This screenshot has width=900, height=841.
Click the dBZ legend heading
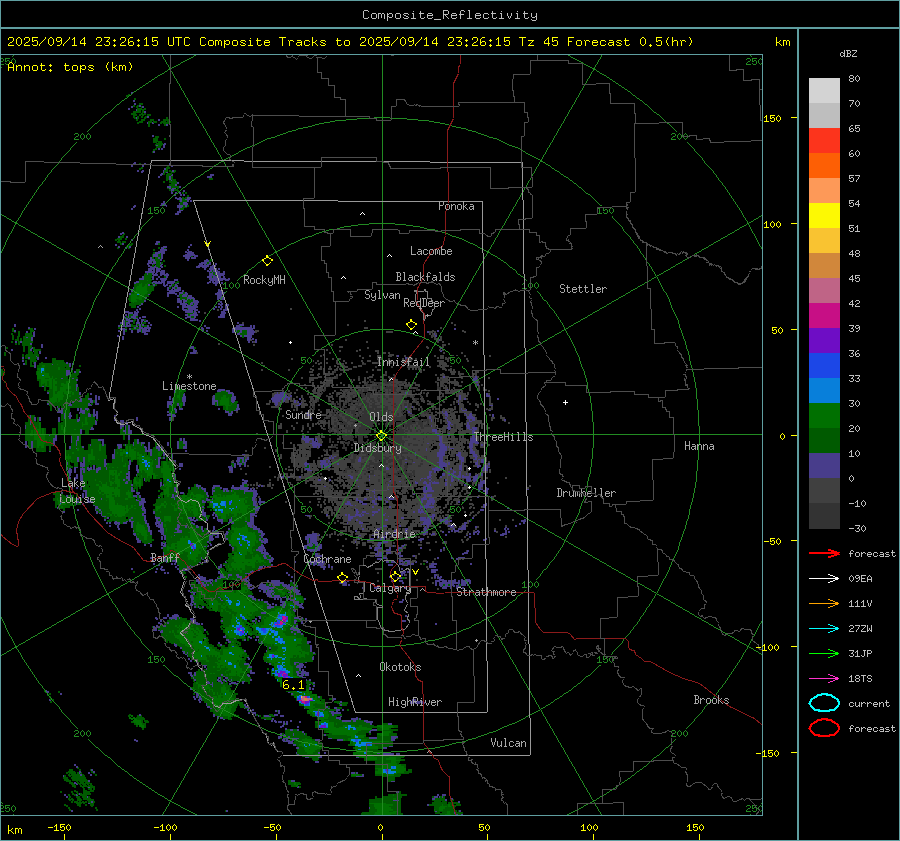pos(848,54)
